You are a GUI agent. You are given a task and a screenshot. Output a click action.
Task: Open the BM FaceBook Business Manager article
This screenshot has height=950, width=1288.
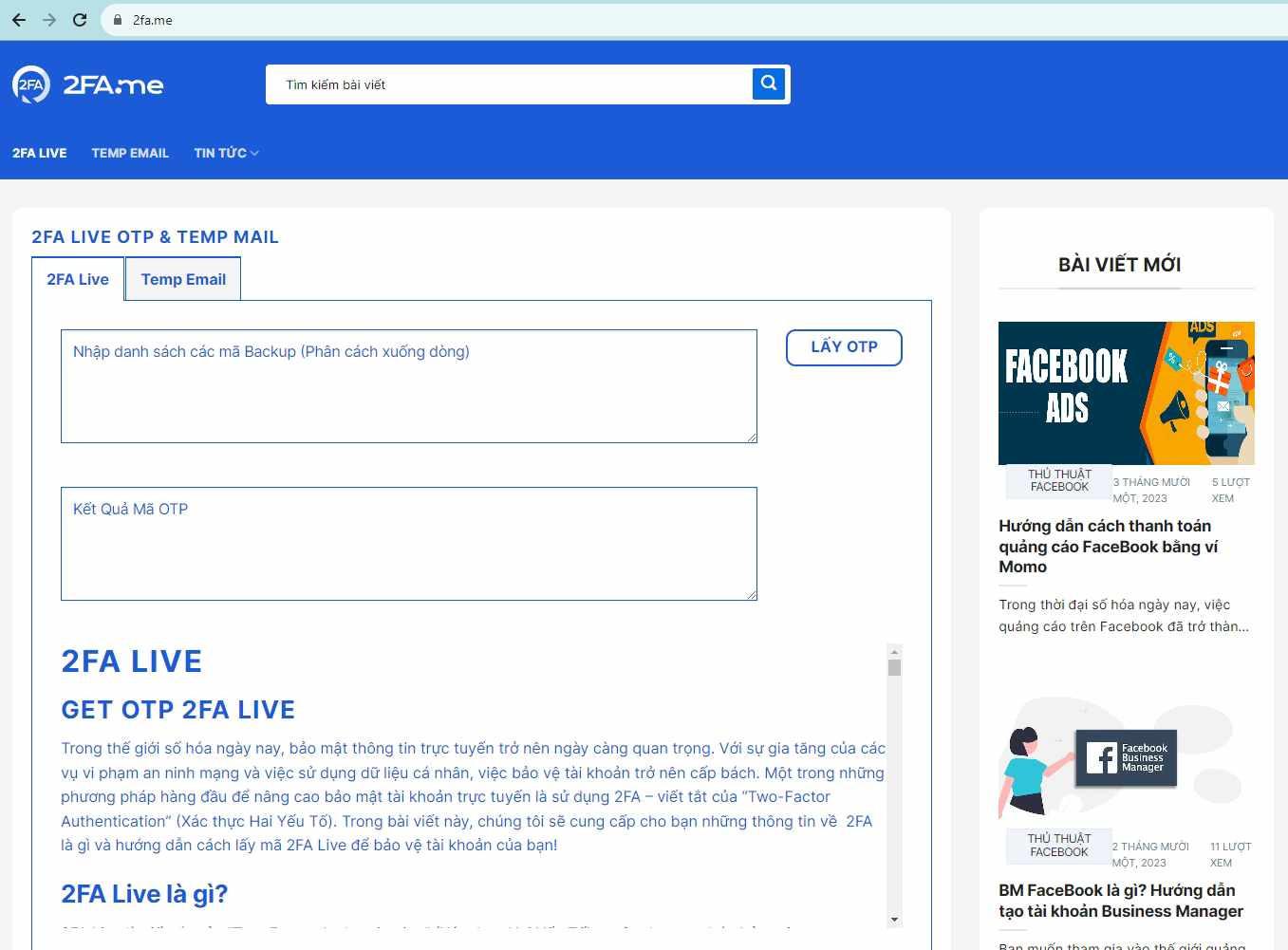(1120, 901)
